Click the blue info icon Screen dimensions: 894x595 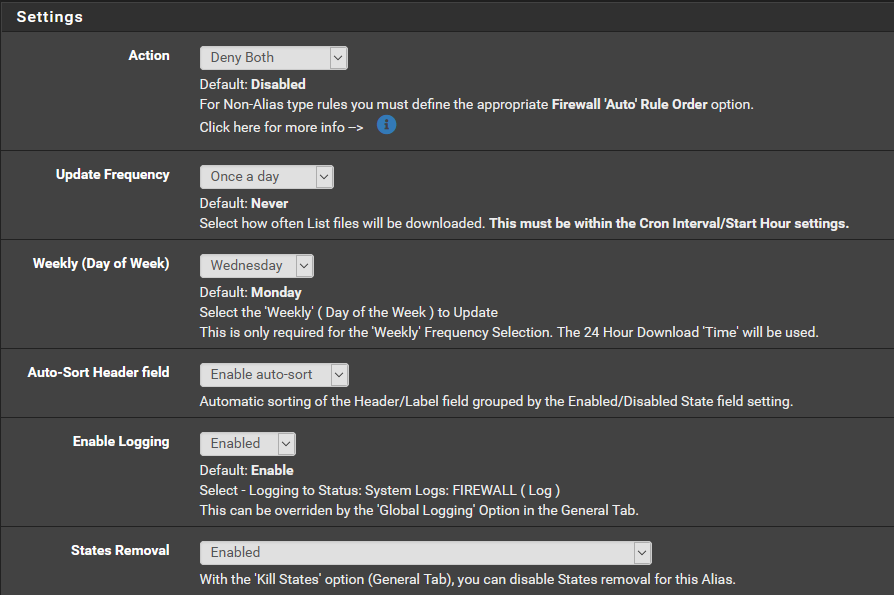pos(386,124)
